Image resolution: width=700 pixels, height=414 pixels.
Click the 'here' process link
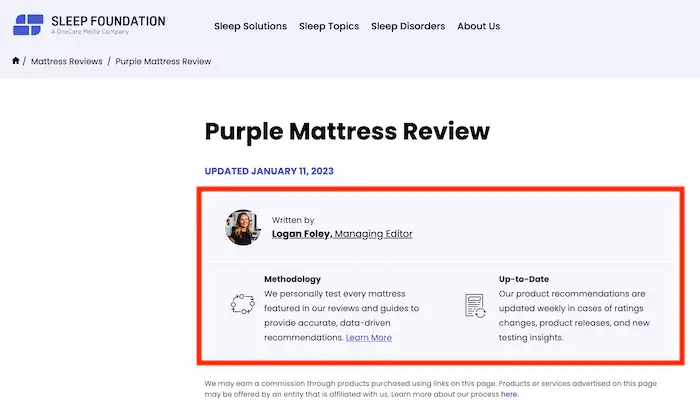pyautogui.click(x=509, y=394)
